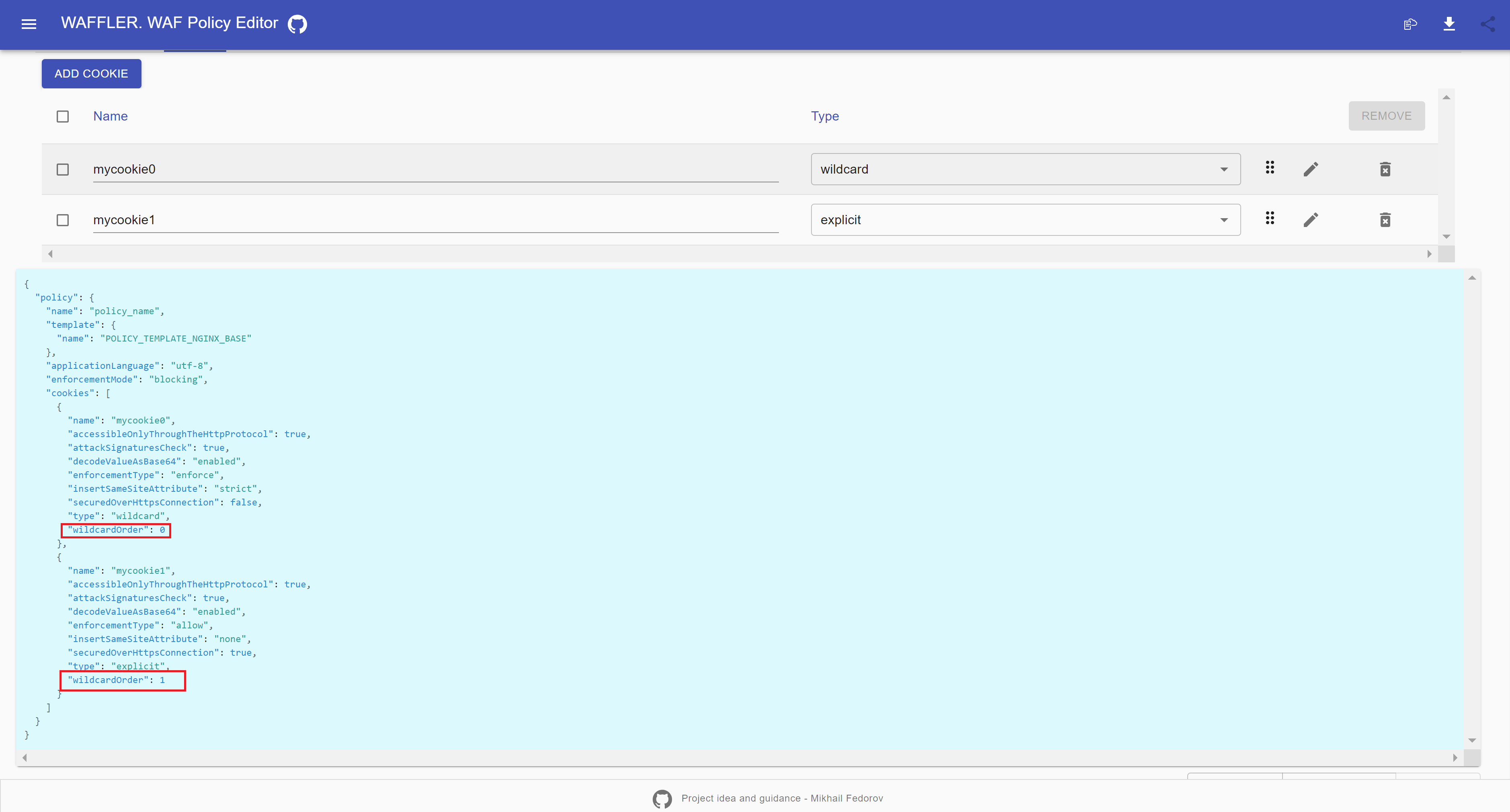
Task: Edit the mycookie0 cookie settings
Action: [x=1311, y=169]
